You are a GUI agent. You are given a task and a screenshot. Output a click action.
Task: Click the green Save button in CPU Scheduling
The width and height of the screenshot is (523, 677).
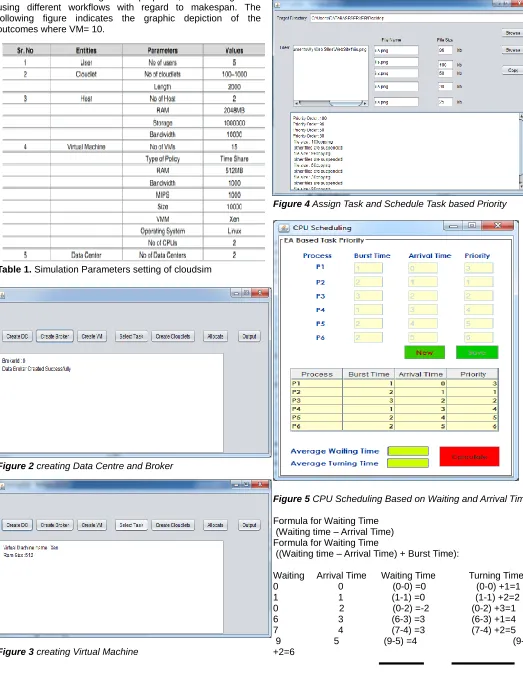coord(477,352)
